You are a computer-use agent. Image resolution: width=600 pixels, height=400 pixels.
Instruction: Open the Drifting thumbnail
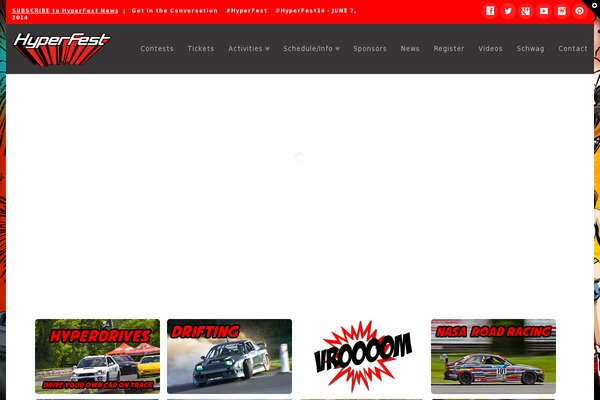pyautogui.click(x=230, y=356)
